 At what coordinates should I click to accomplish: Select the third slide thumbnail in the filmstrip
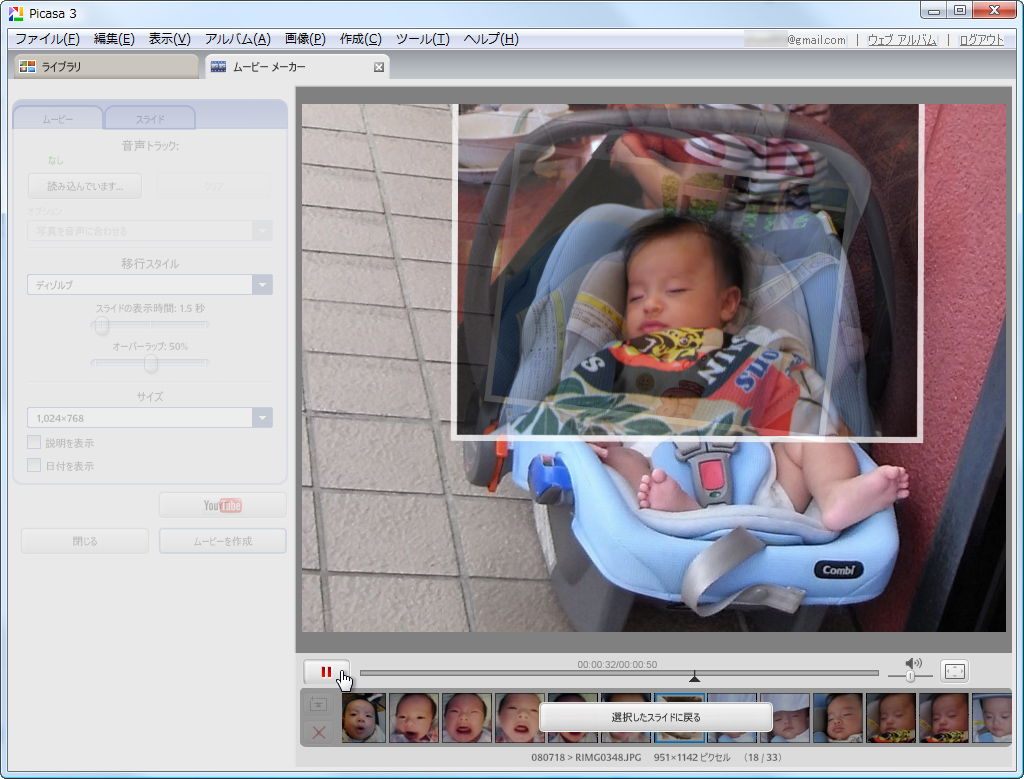[467, 718]
